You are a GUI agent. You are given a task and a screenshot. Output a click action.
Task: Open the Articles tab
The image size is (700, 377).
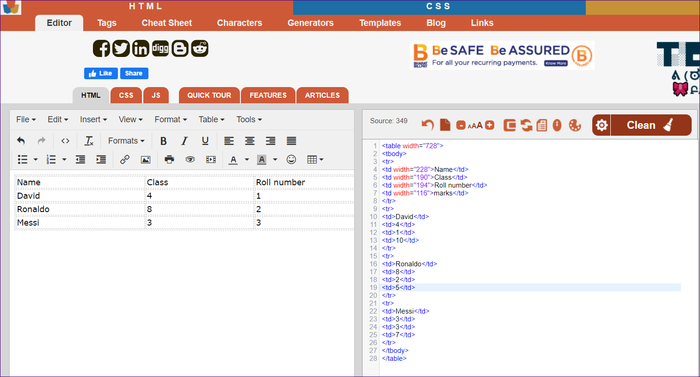coord(322,95)
